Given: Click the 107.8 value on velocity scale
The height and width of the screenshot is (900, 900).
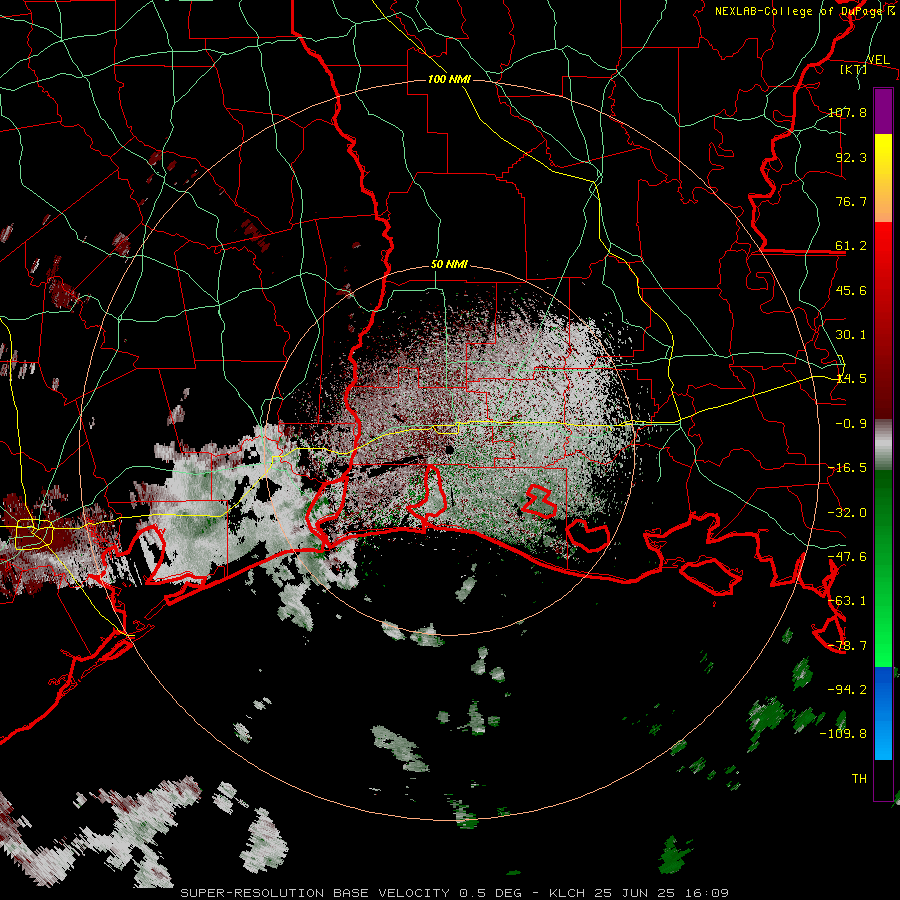Looking at the screenshot, I should (x=847, y=112).
